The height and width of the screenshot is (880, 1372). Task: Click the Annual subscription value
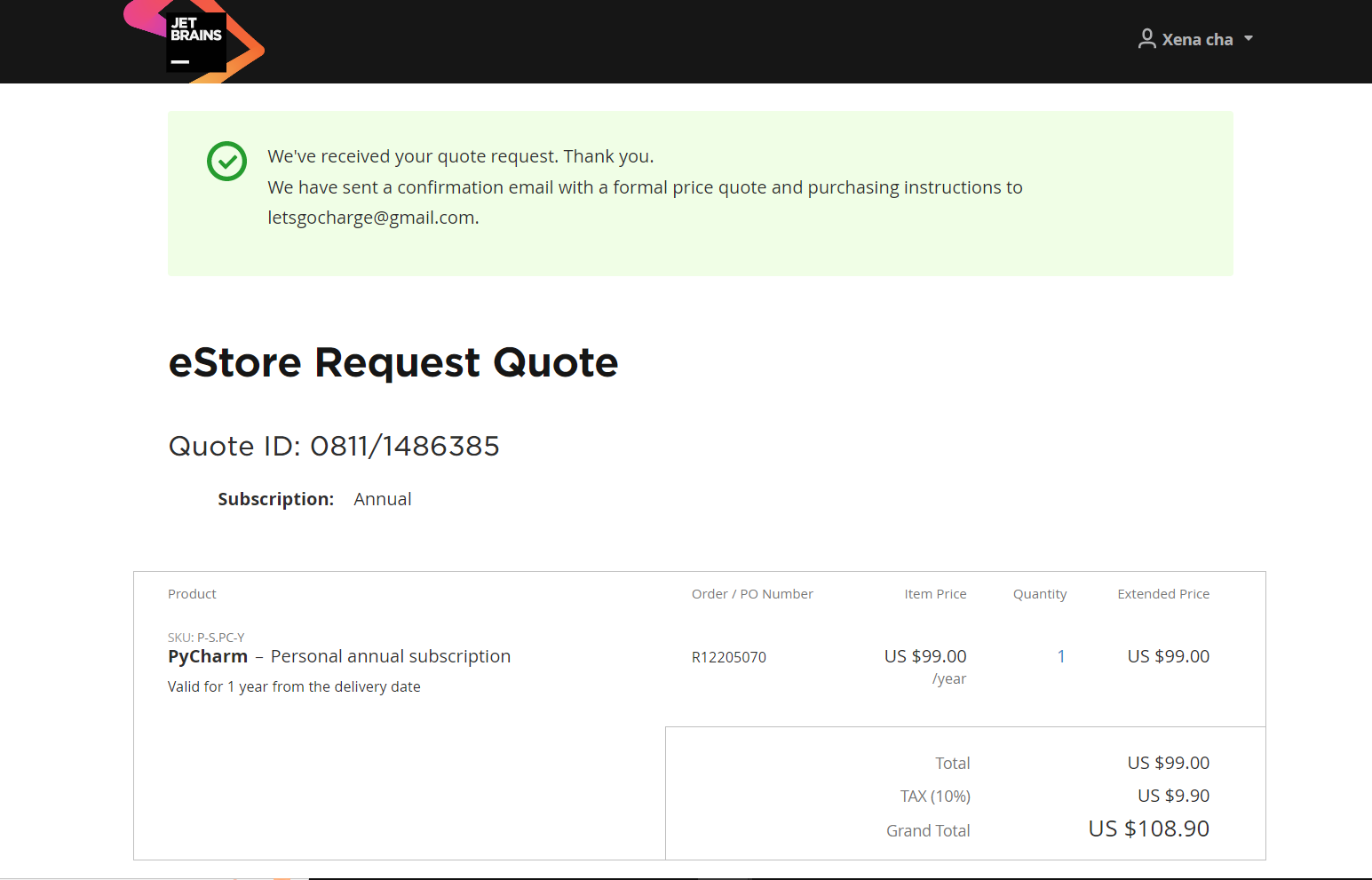pyautogui.click(x=383, y=499)
